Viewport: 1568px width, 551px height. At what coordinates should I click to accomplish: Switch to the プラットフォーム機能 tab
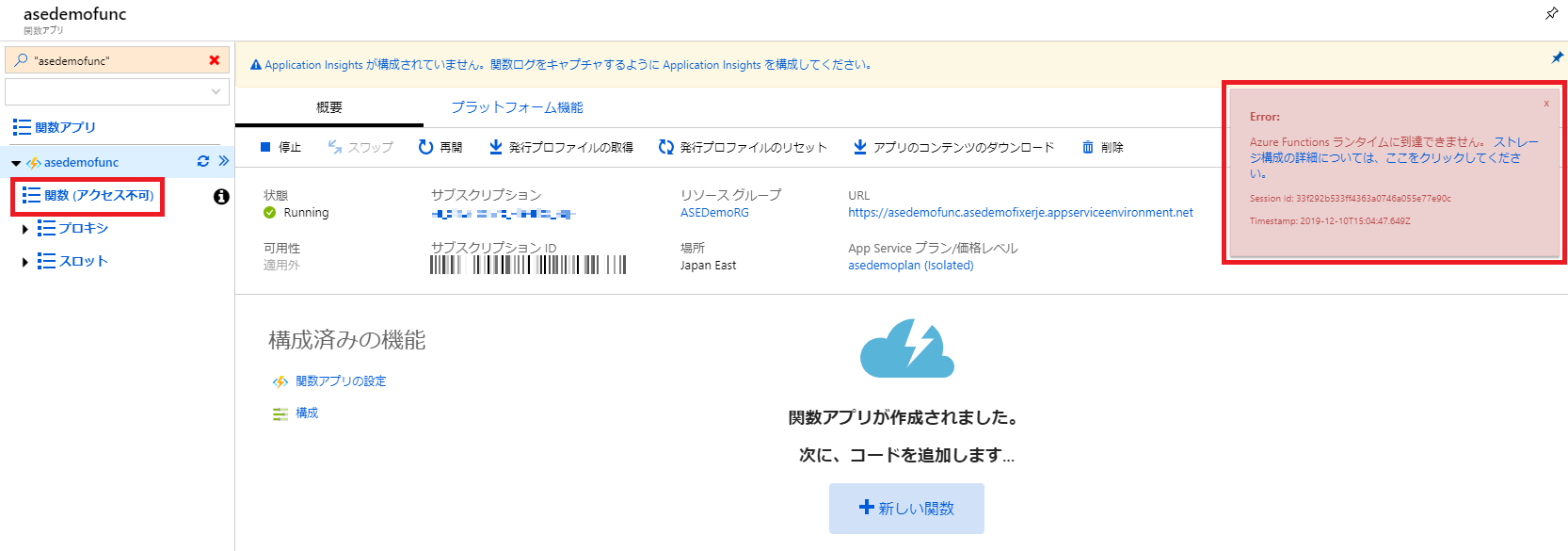pyautogui.click(x=517, y=107)
